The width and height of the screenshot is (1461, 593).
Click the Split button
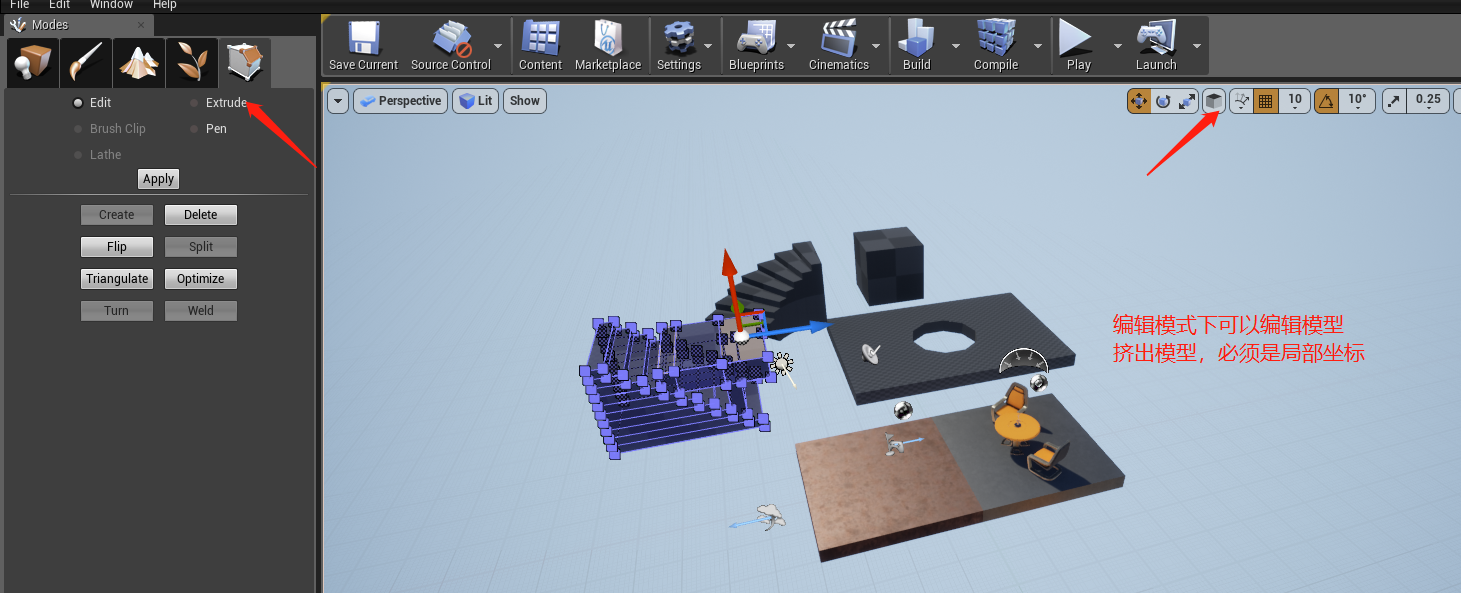point(201,247)
